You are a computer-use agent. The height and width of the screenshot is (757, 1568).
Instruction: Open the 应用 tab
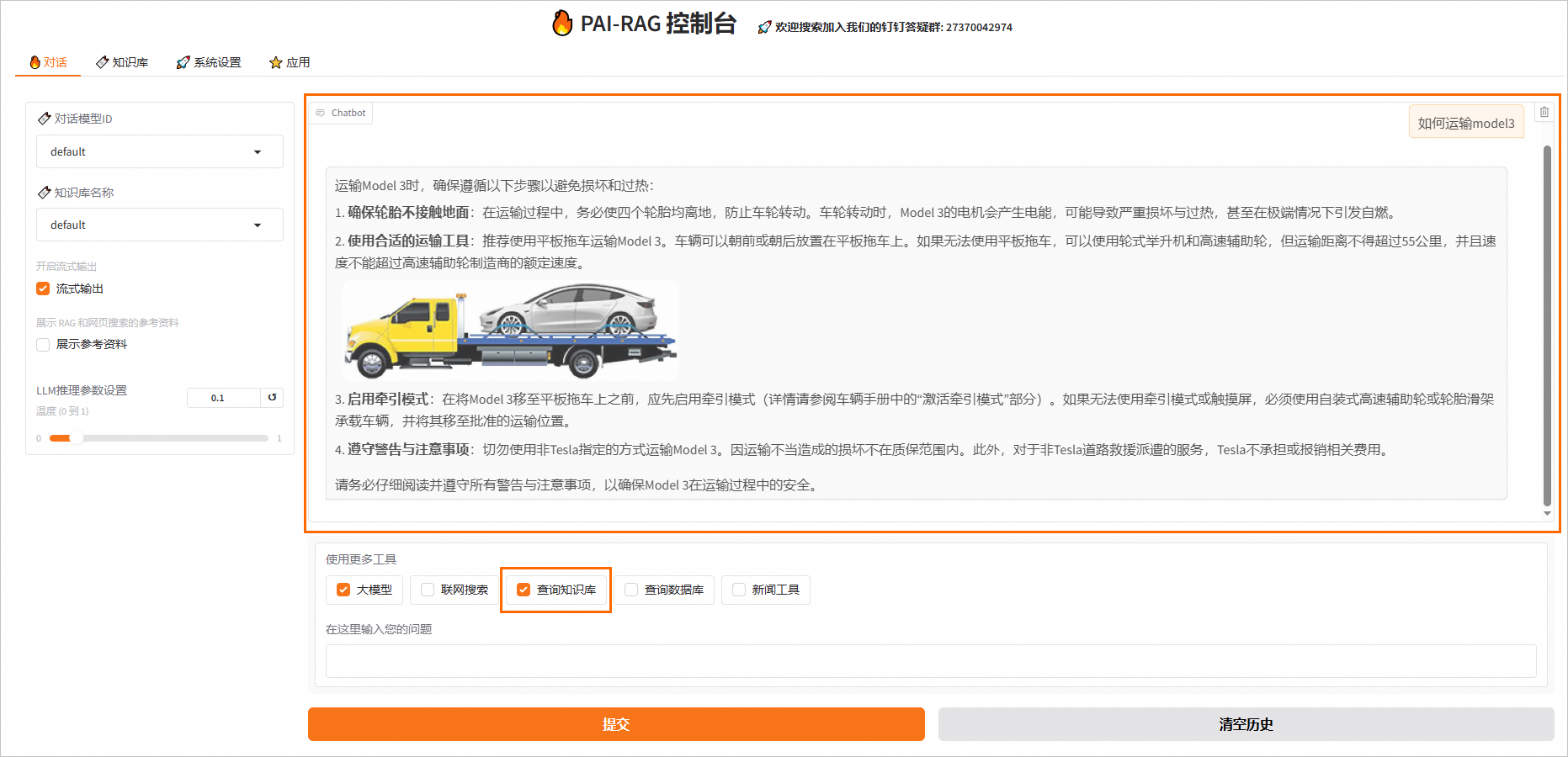[x=290, y=62]
